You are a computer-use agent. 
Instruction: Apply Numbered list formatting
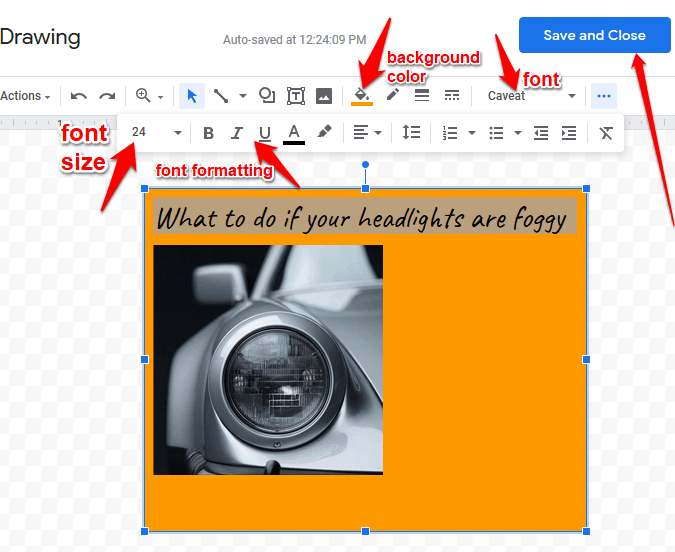[x=450, y=133]
